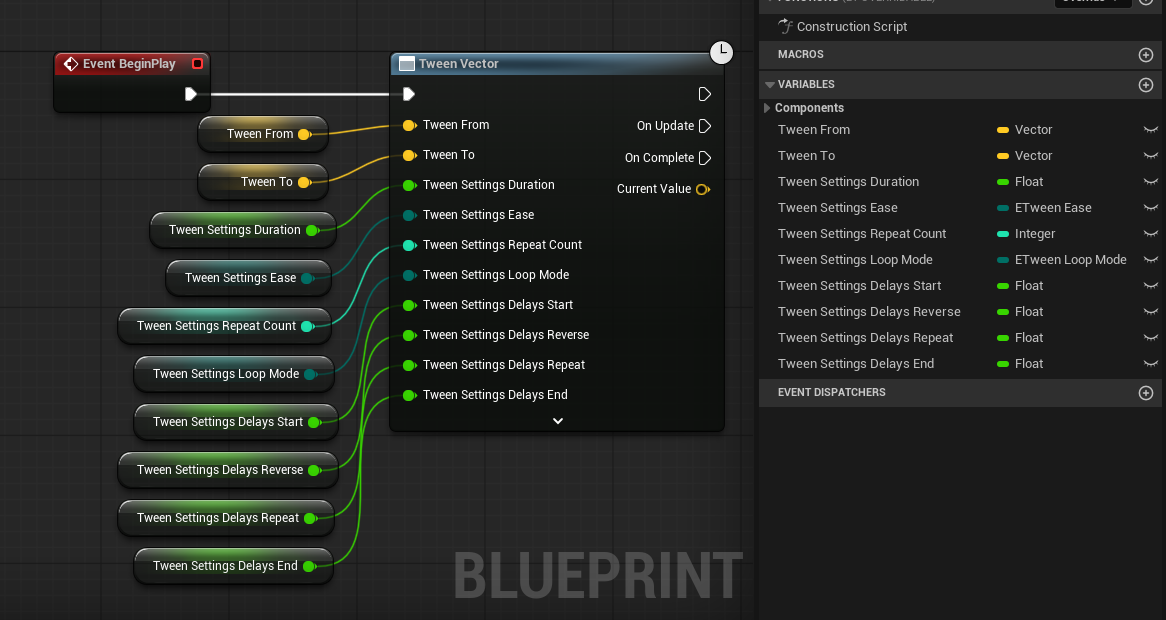Toggle visibility eye for Tween From variable

pos(1150,129)
